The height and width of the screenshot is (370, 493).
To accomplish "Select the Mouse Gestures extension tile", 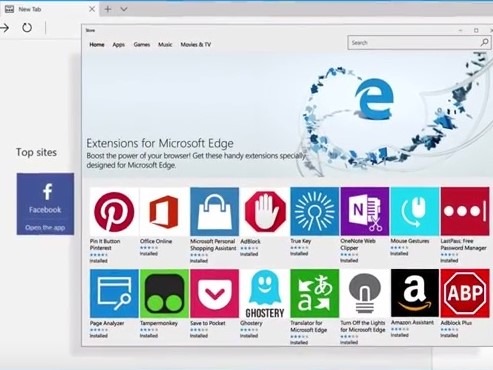I will tap(415, 212).
